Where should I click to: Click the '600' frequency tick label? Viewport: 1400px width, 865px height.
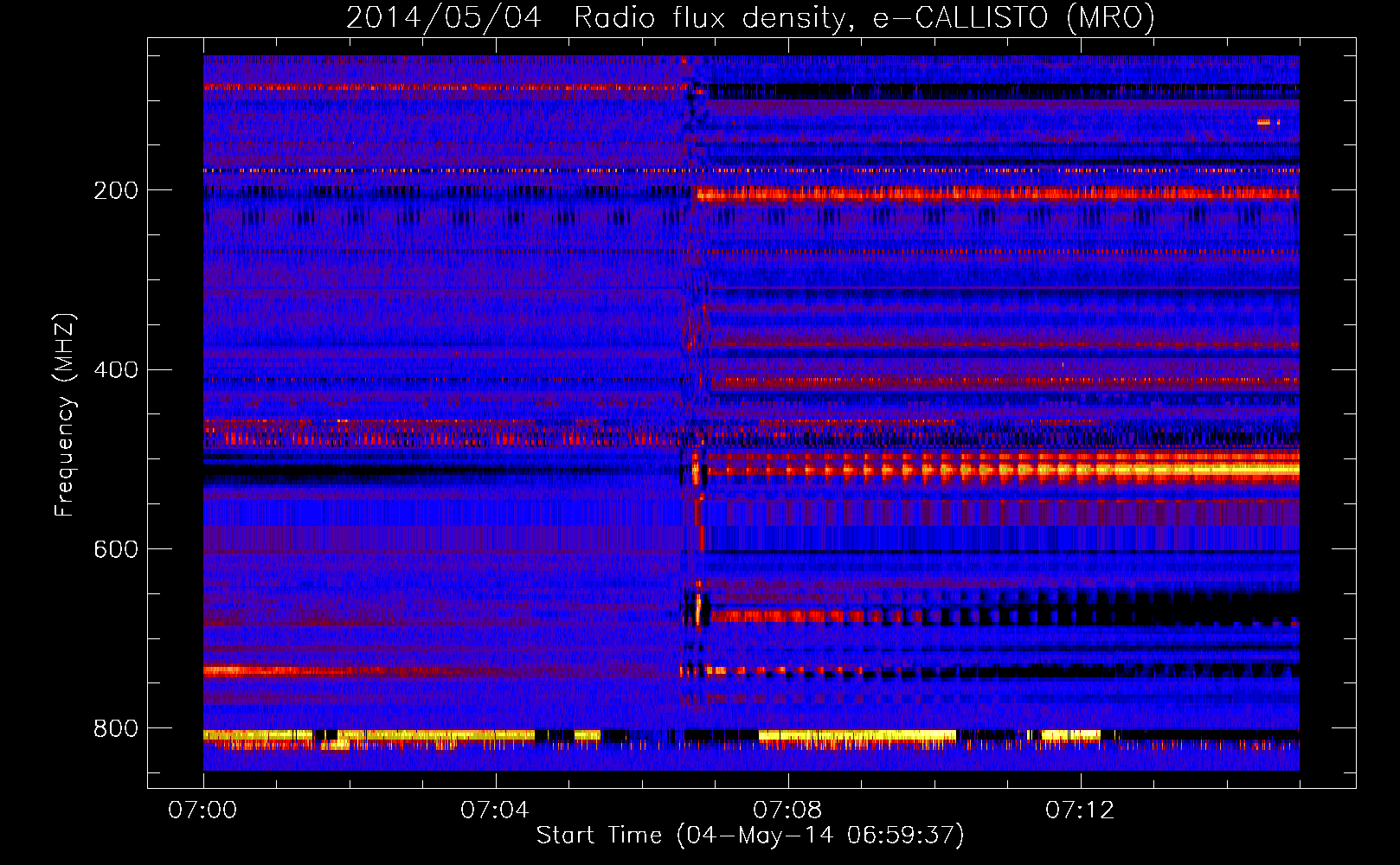[x=116, y=550]
